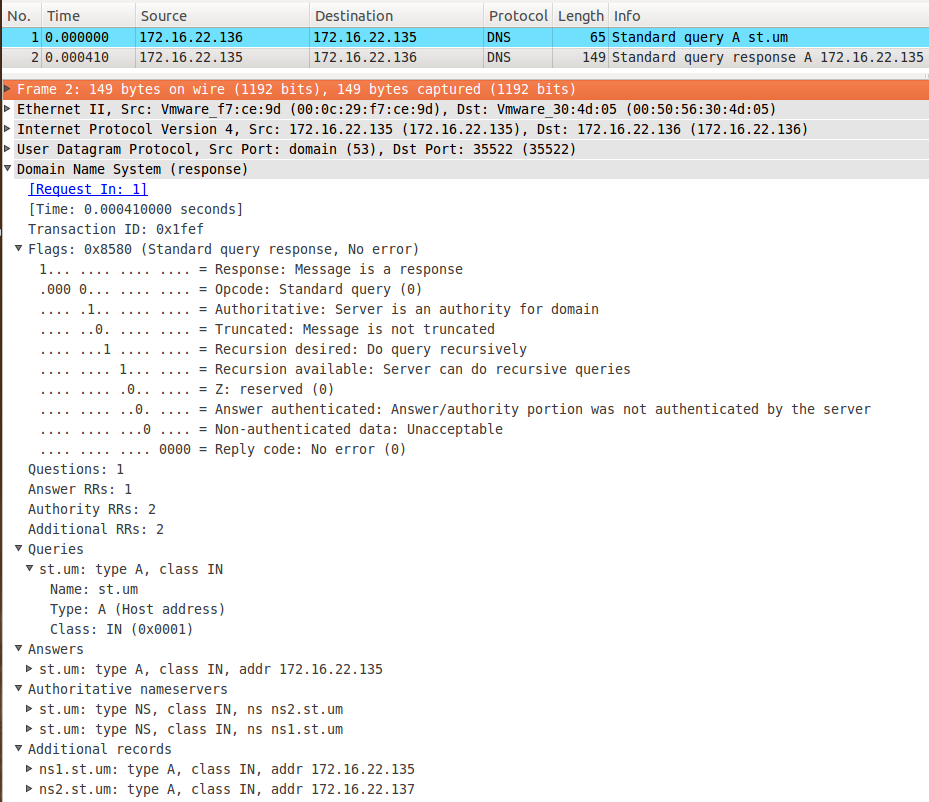Select the Truncated flag line
929x802 pixels.
click(x=267, y=329)
